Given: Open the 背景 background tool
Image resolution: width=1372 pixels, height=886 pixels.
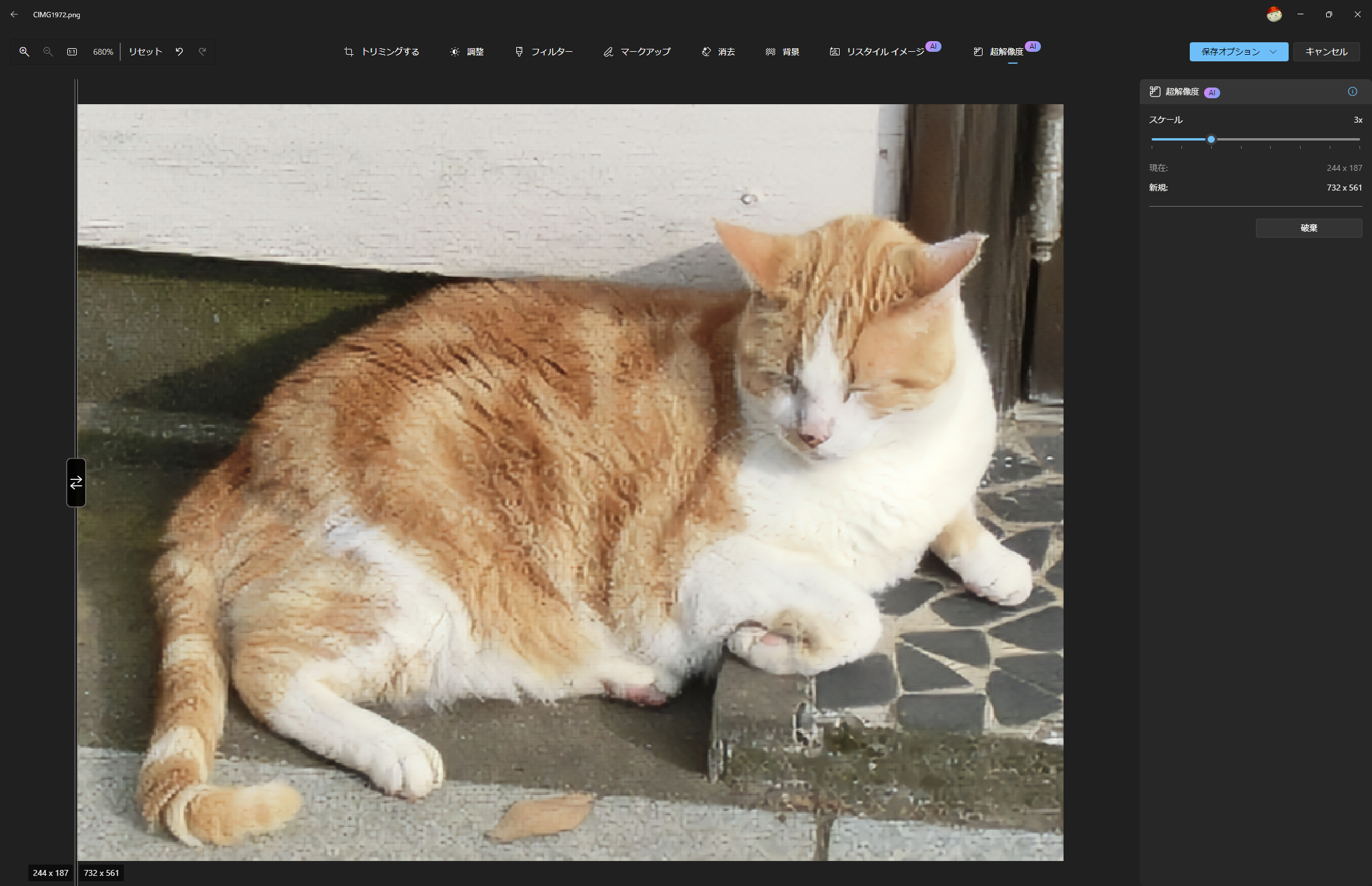Looking at the screenshot, I should pyautogui.click(x=782, y=52).
